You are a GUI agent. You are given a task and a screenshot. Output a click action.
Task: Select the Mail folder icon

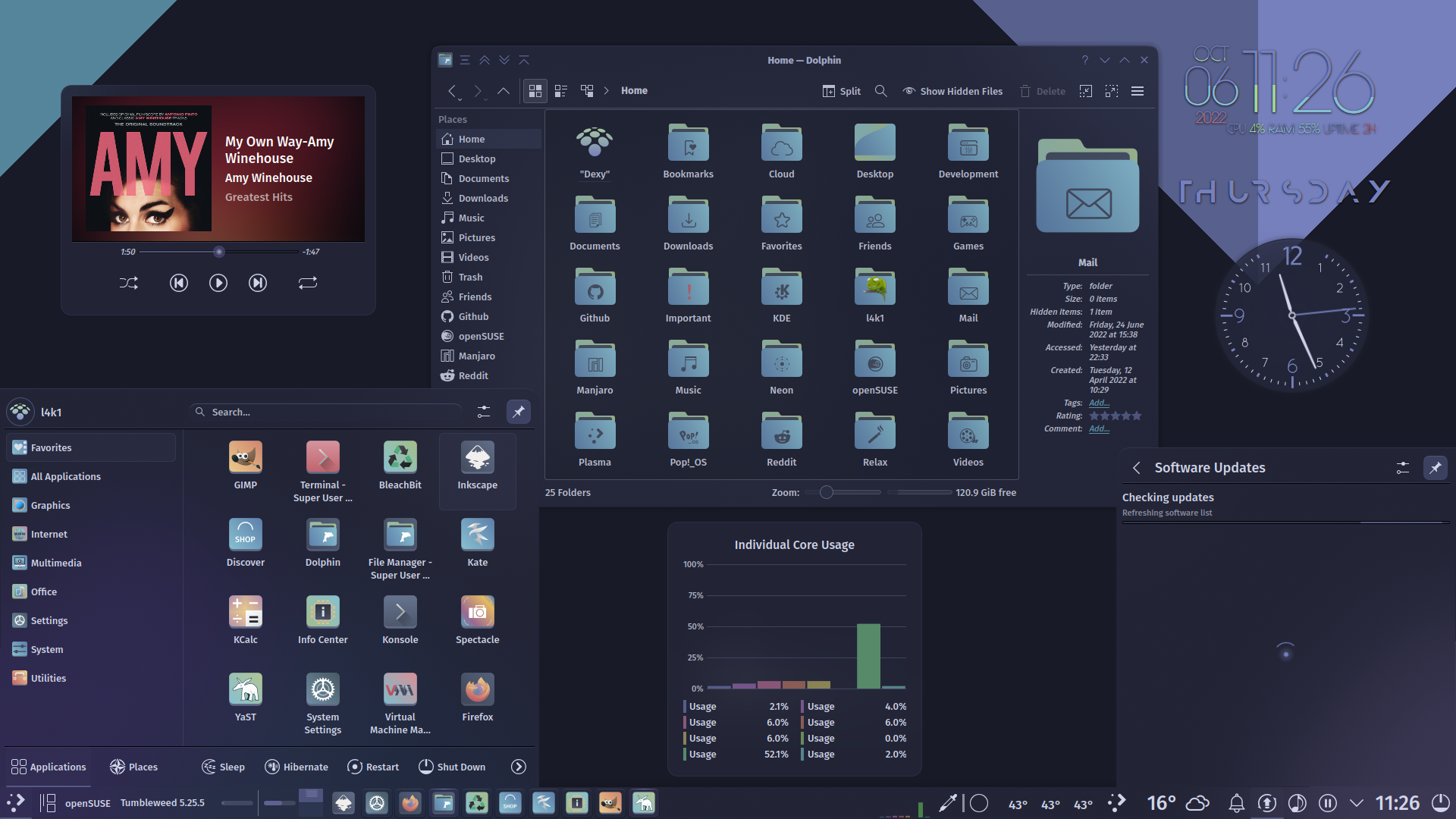point(968,289)
